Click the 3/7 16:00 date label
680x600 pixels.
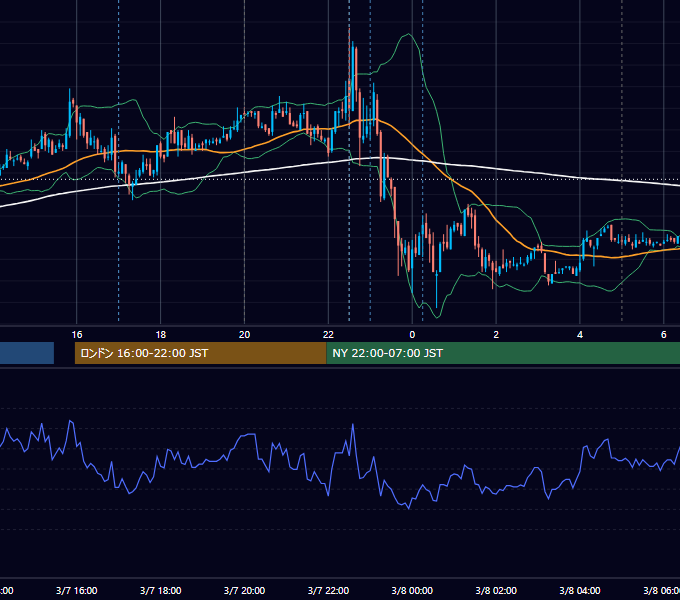(x=77, y=590)
